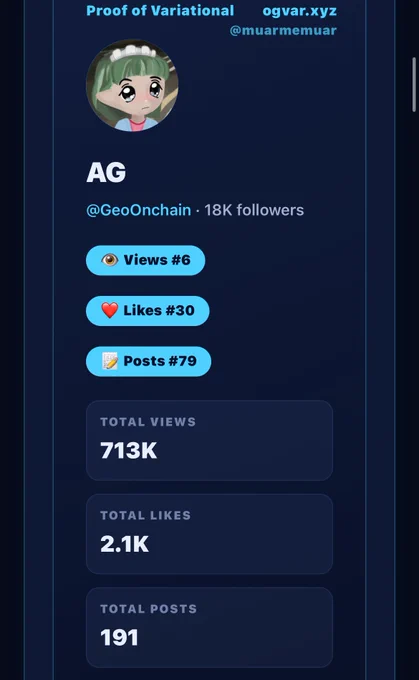This screenshot has height=680, width=419.
Task: Click the 713K views number
Action: [128, 451]
